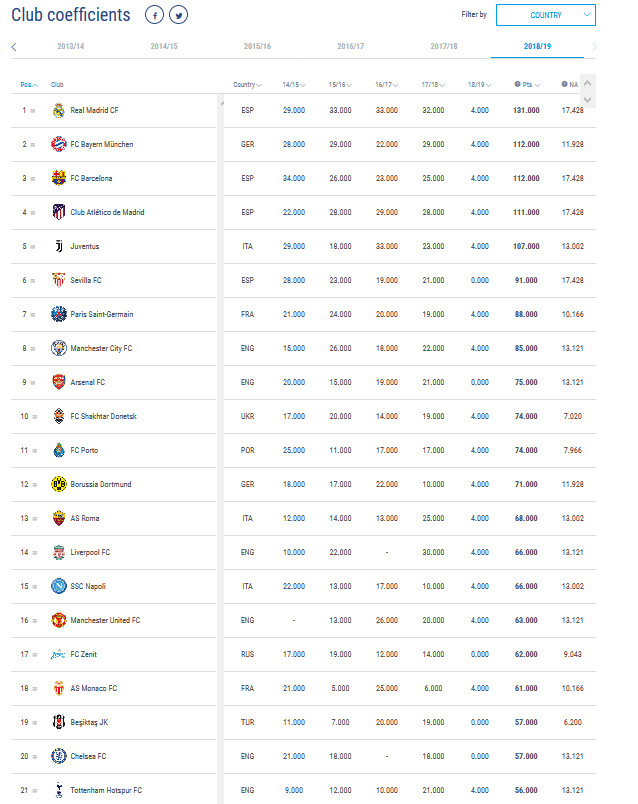This screenshot has width=638, height=804.
Task: Open the Filter by COUNTRY dropdown
Action: (545, 15)
